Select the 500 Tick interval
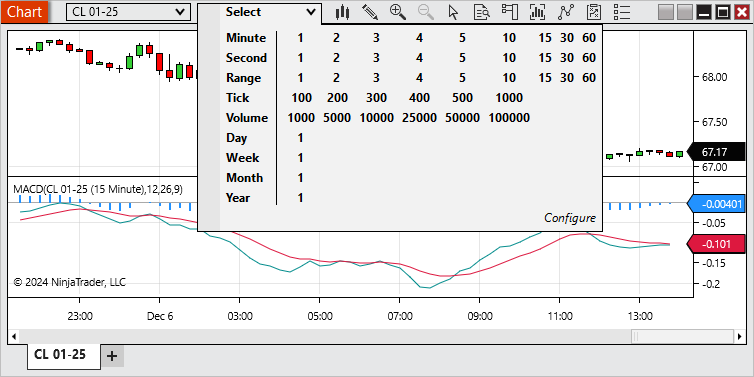 (x=462, y=98)
